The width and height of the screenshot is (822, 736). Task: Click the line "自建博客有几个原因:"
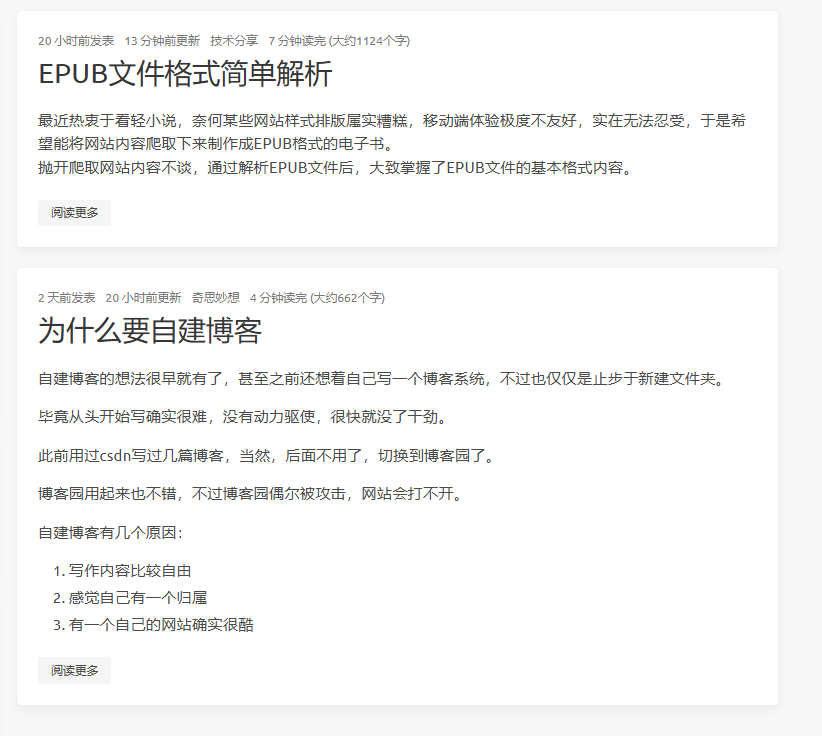(110, 532)
